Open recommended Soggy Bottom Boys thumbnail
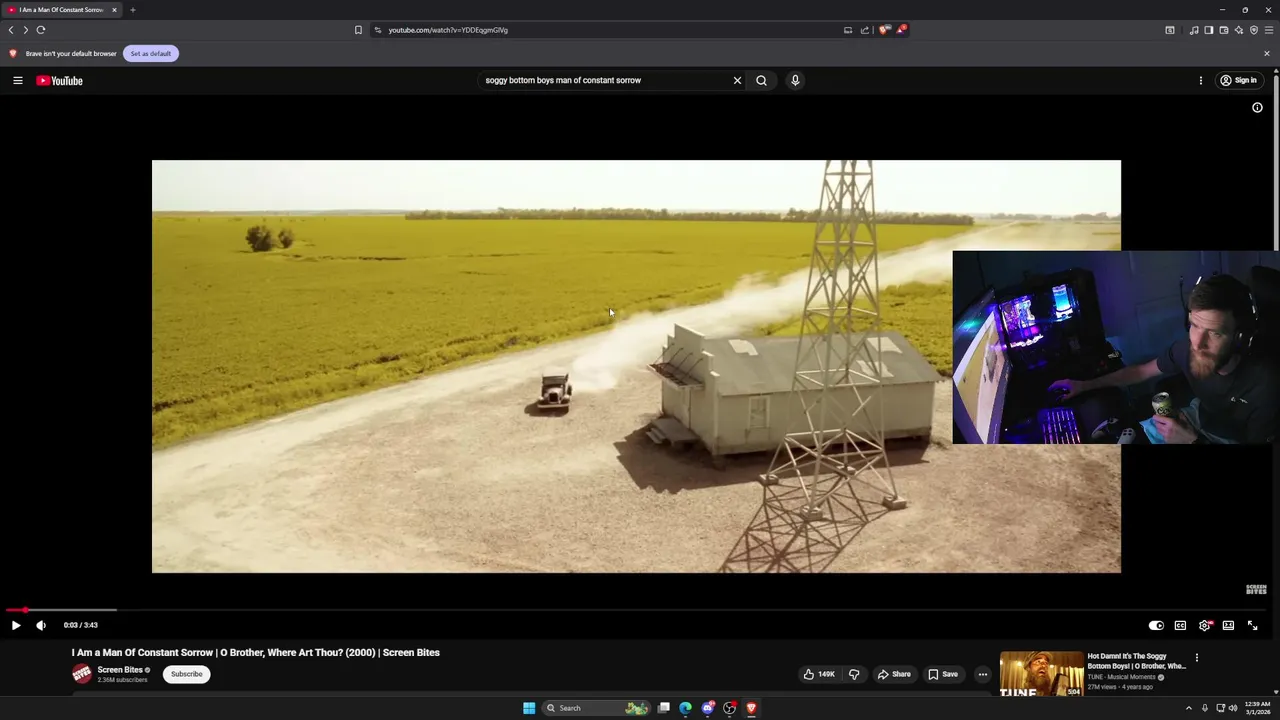 (1041, 674)
